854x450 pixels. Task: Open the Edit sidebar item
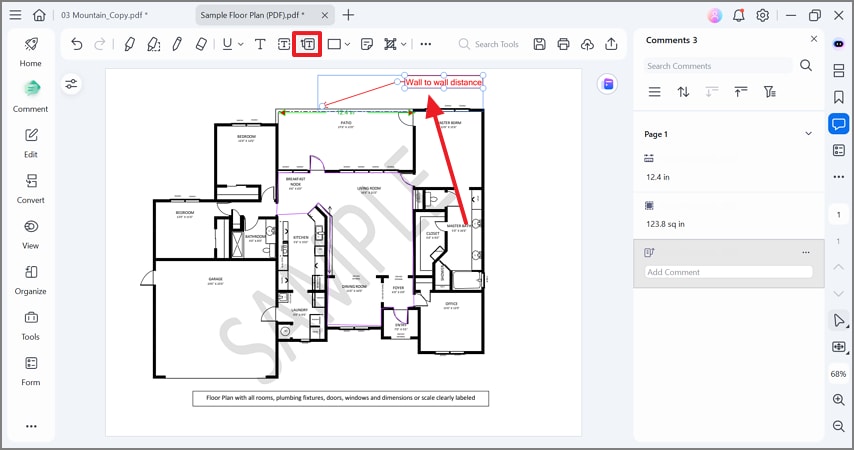30,143
